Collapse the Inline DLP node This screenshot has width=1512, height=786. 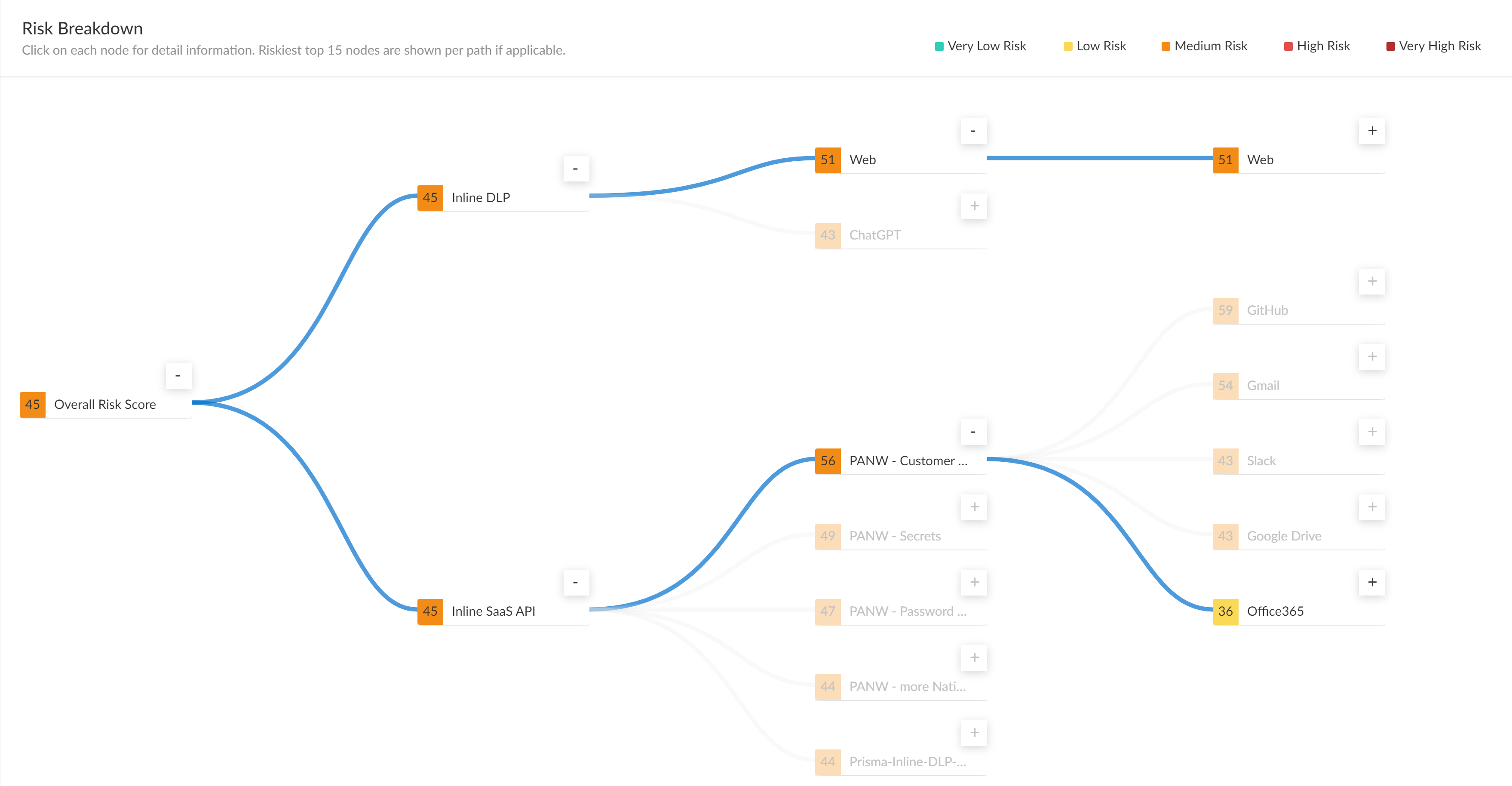click(x=575, y=169)
